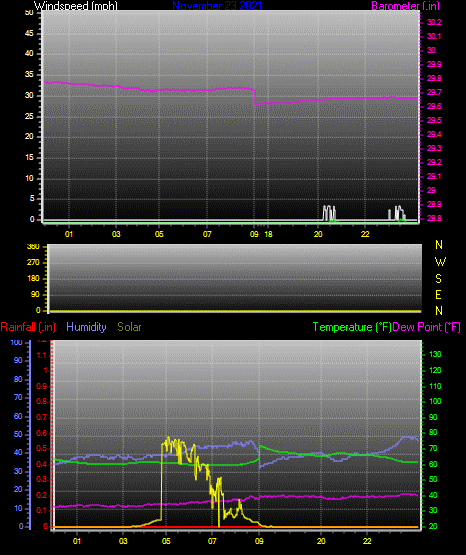Click the 30.1 barometer axis value

(x=434, y=36)
